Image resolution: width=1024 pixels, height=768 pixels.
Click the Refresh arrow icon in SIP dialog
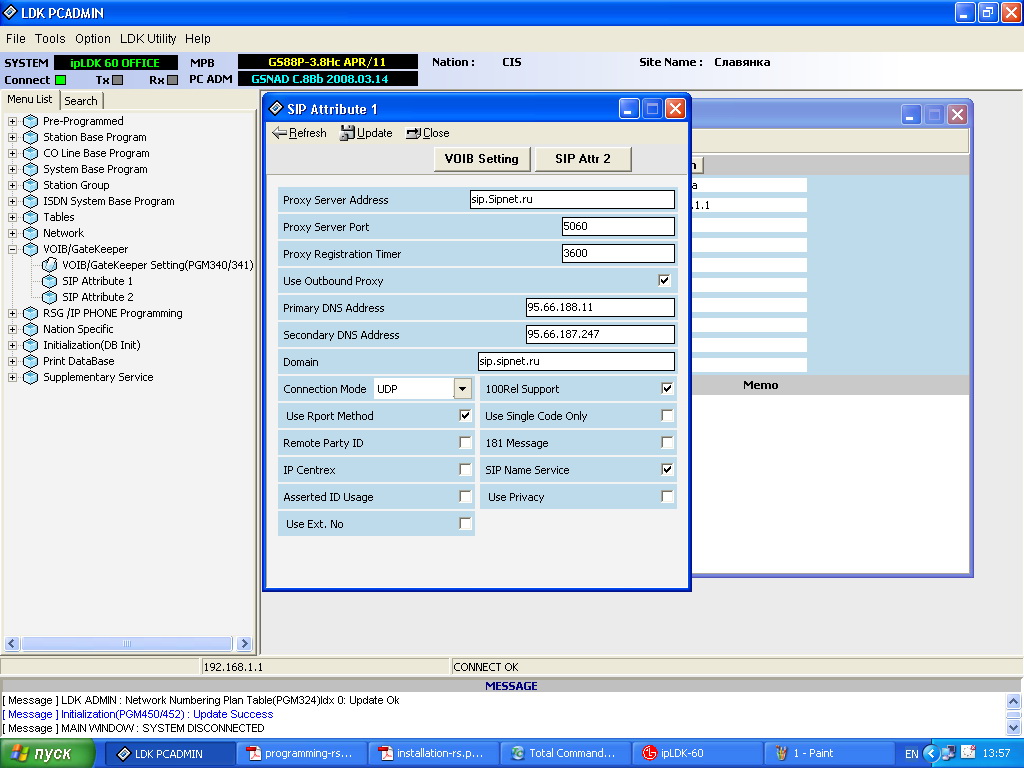click(280, 133)
